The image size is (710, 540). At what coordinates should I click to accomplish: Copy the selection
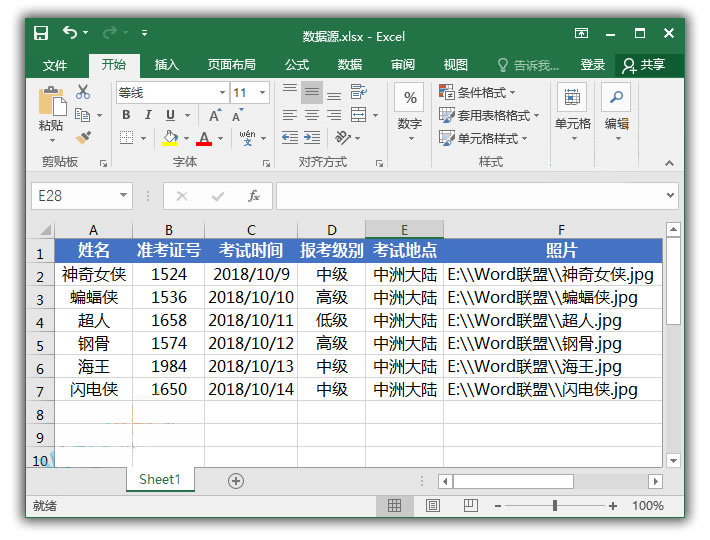82,115
